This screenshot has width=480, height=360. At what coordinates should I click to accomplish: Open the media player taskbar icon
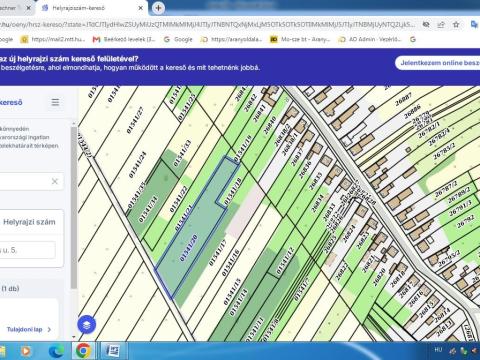coord(25,351)
